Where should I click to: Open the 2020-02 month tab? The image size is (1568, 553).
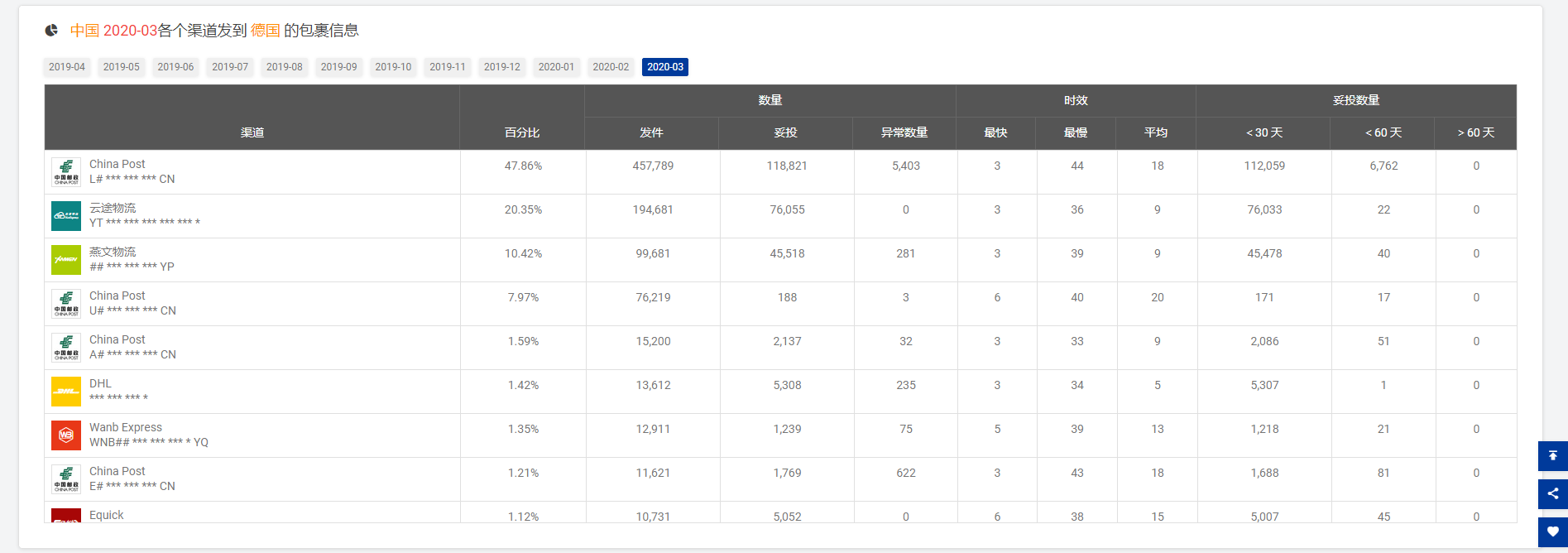coord(611,67)
